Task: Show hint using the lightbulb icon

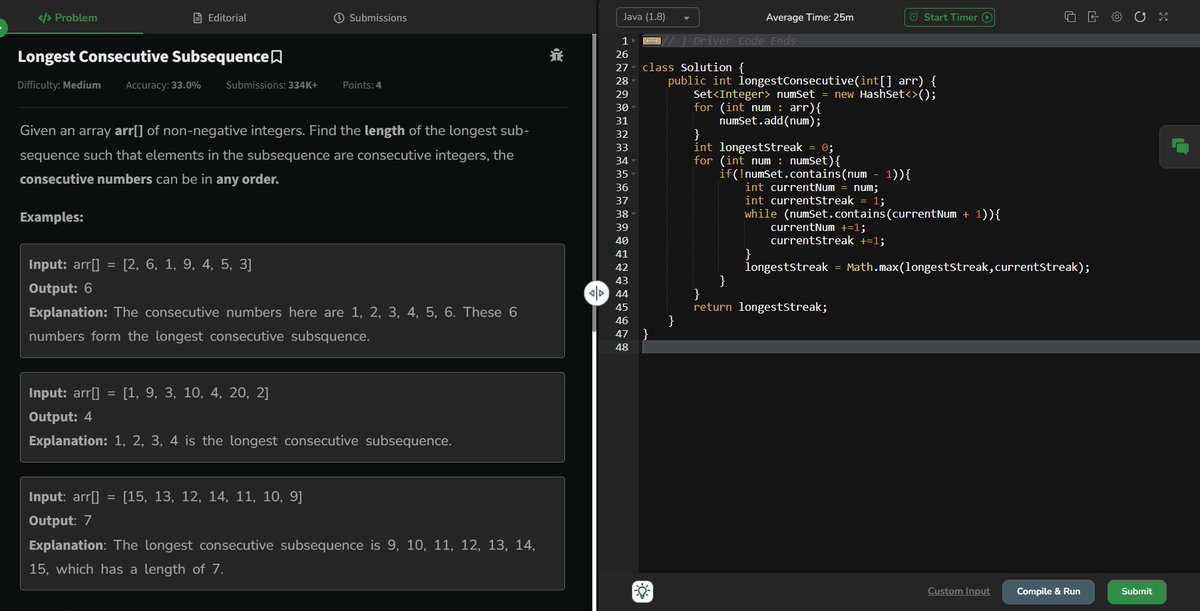Action: (643, 591)
